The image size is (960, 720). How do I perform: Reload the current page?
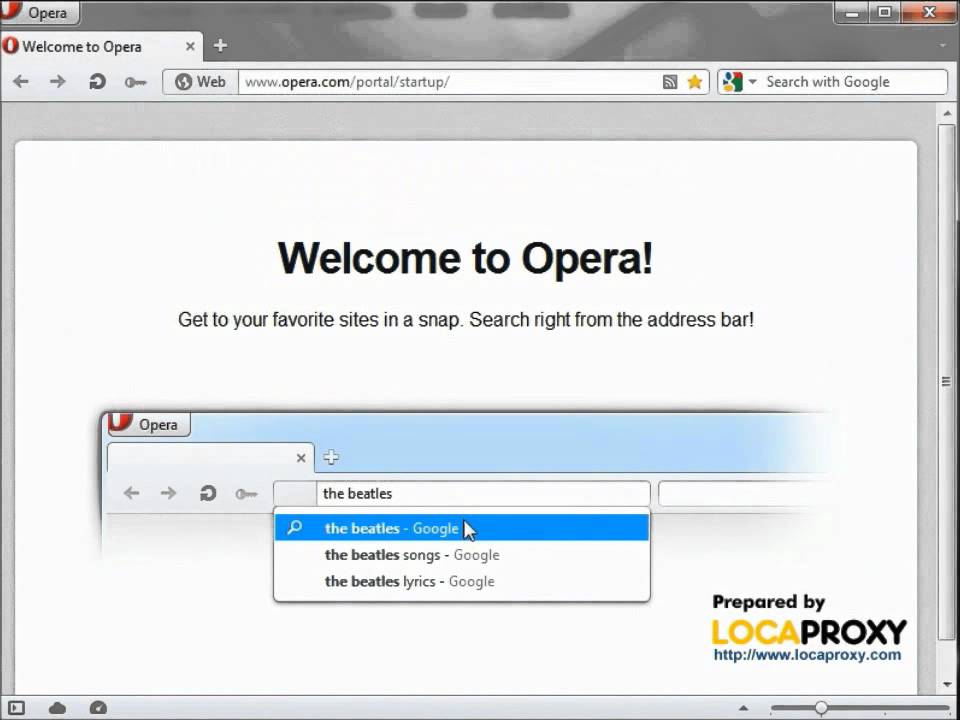point(97,81)
